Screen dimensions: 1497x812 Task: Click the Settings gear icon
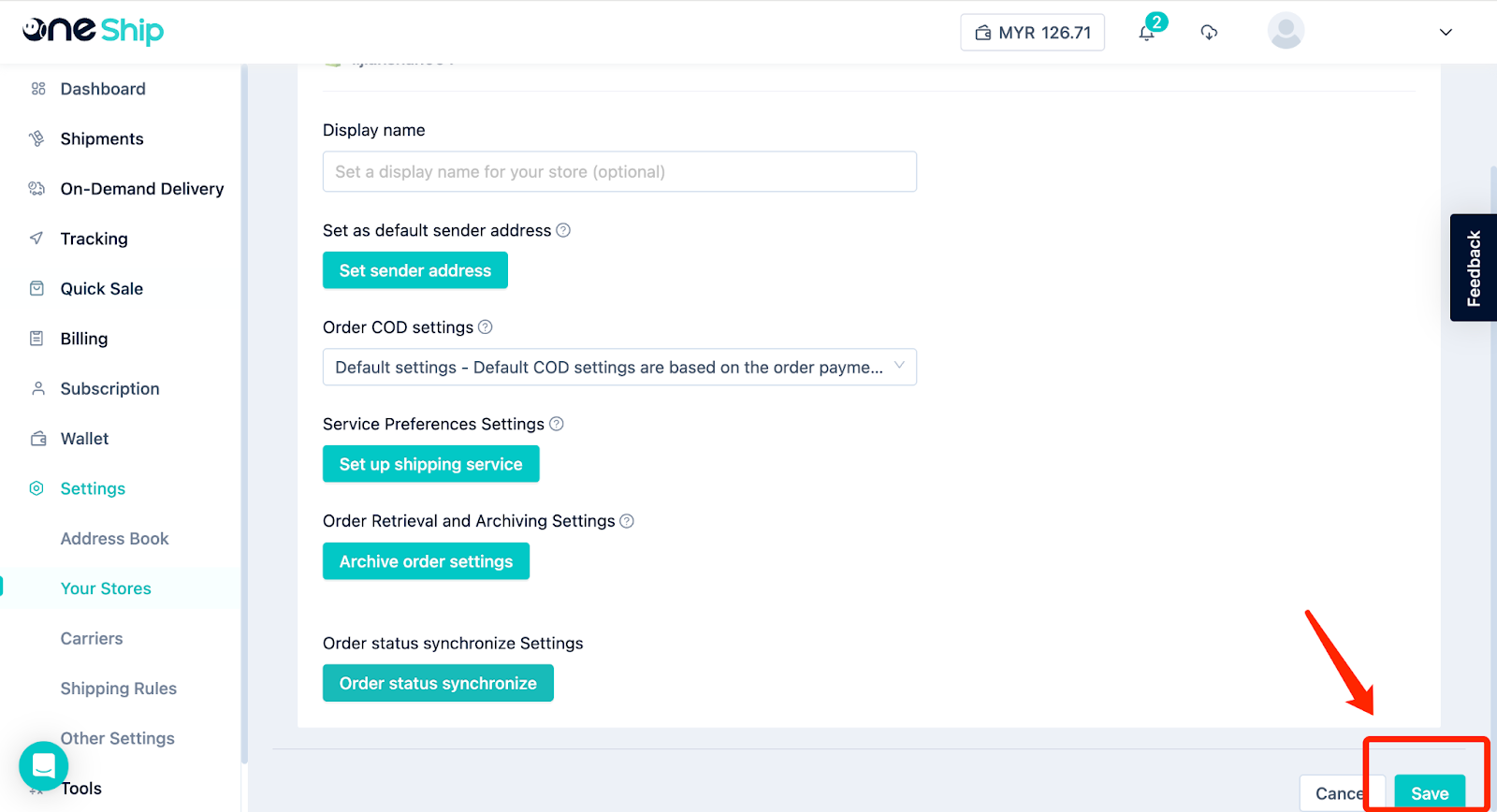tap(37, 488)
